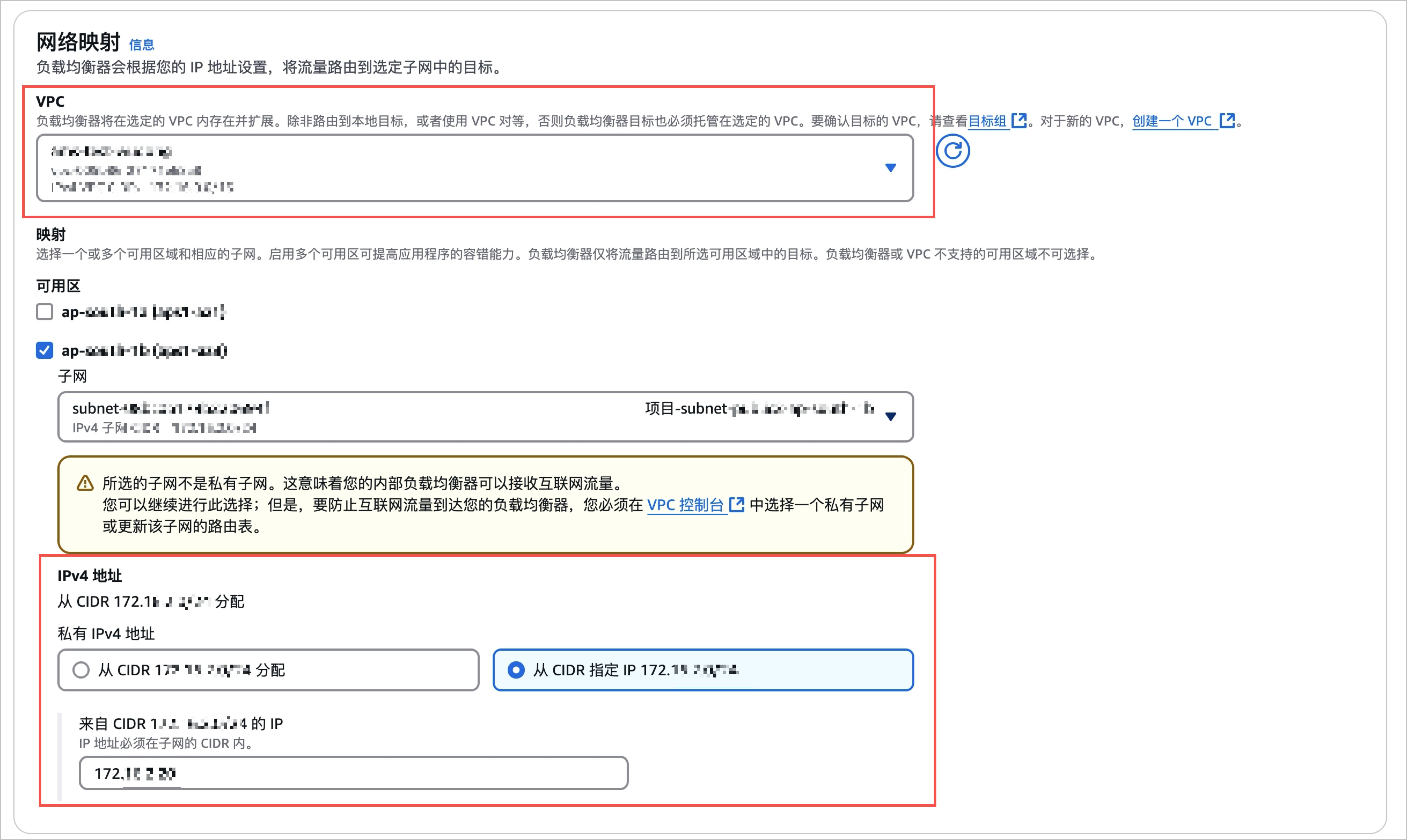Click external link icon beside 创建一个 VPC
This screenshot has height=840, width=1407.
(1226, 121)
